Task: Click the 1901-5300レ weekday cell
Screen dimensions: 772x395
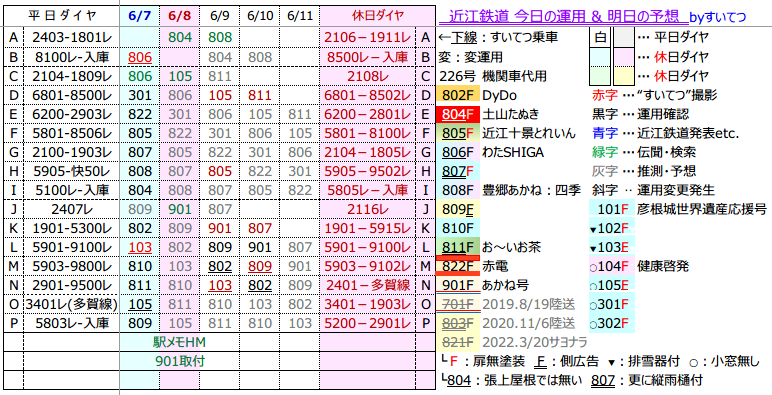Action: (71, 229)
